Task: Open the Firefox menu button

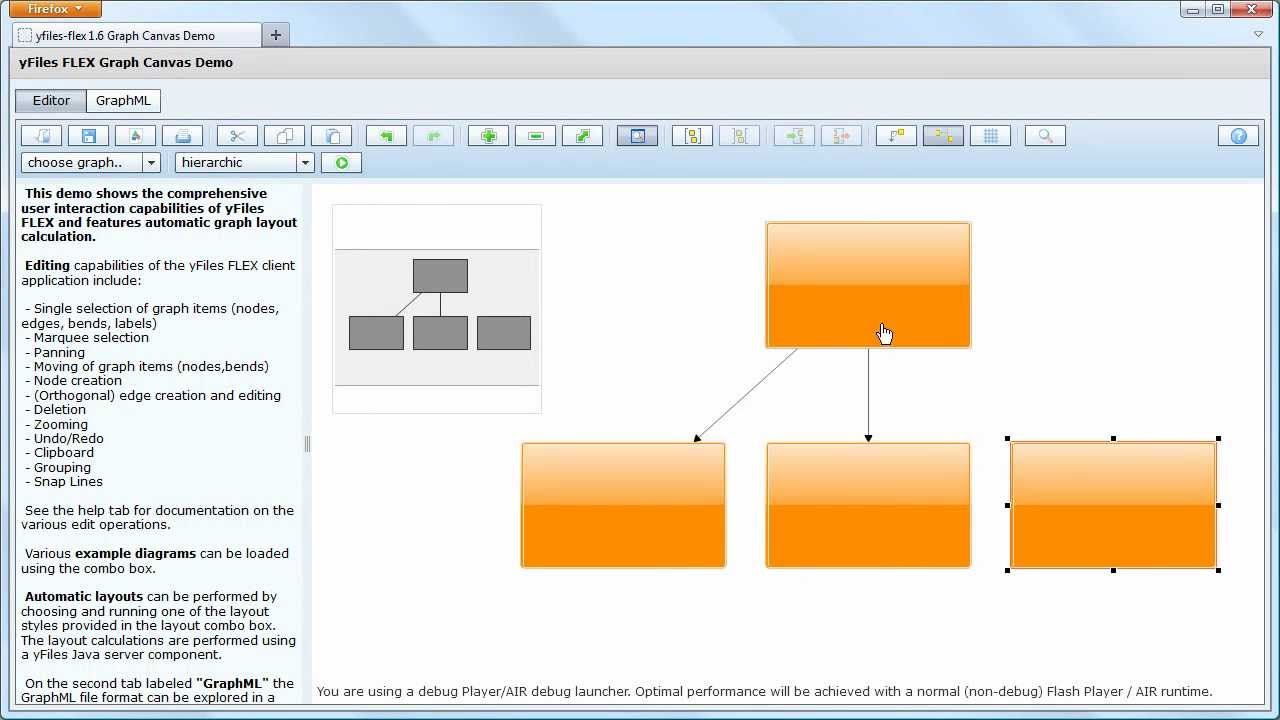Action: [x=55, y=9]
